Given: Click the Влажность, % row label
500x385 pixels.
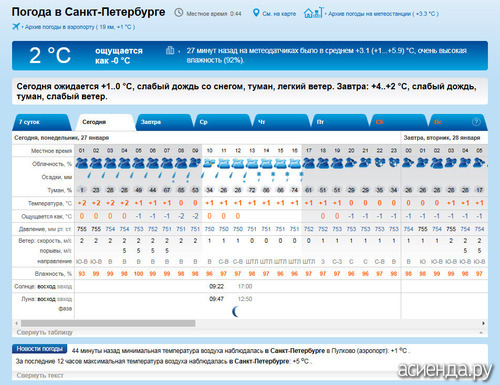Looking at the screenshot, I should pos(53,274).
